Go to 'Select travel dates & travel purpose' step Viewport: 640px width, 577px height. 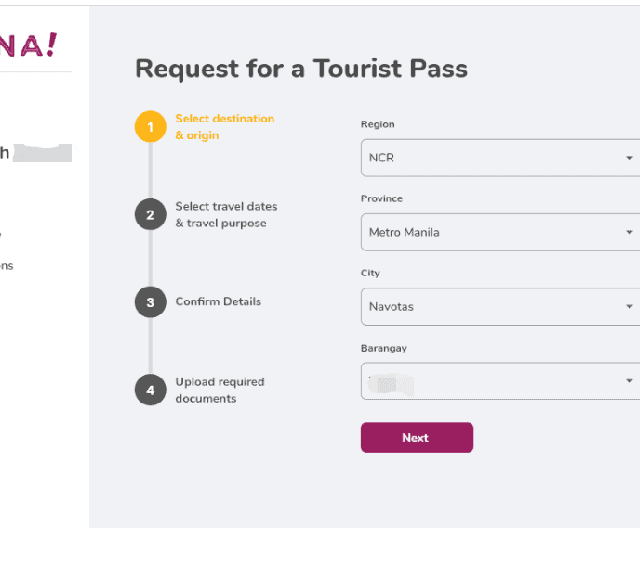[x=226, y=215]
